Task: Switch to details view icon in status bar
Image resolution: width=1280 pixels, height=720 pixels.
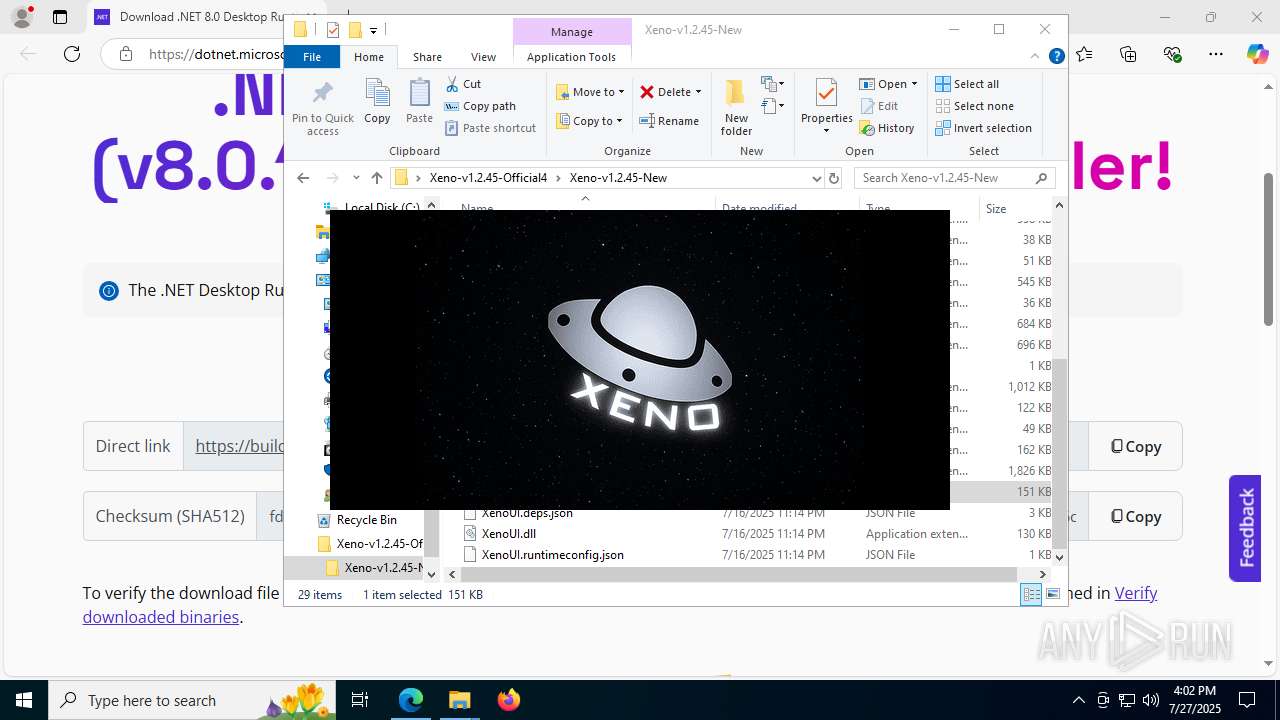Action: [x=1031, y=594]
